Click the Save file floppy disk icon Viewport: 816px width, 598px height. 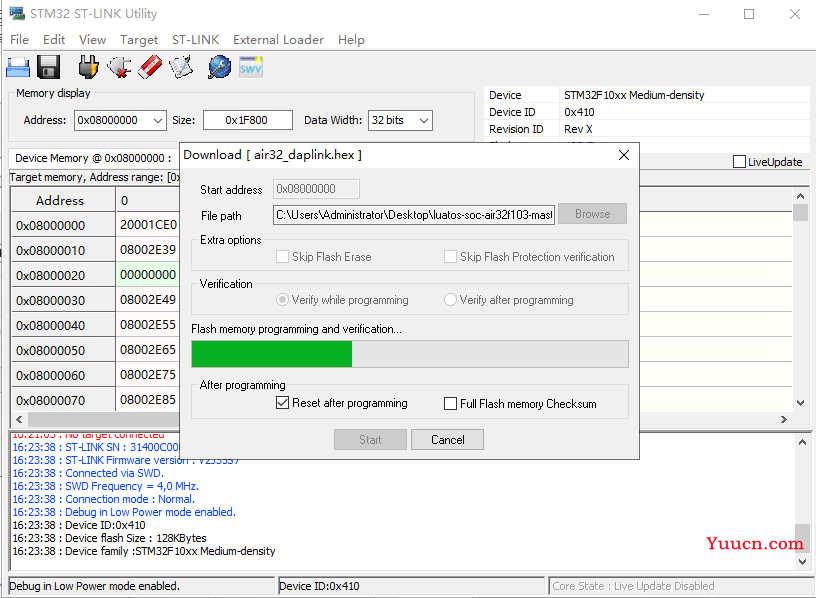[x=48, y=67]
